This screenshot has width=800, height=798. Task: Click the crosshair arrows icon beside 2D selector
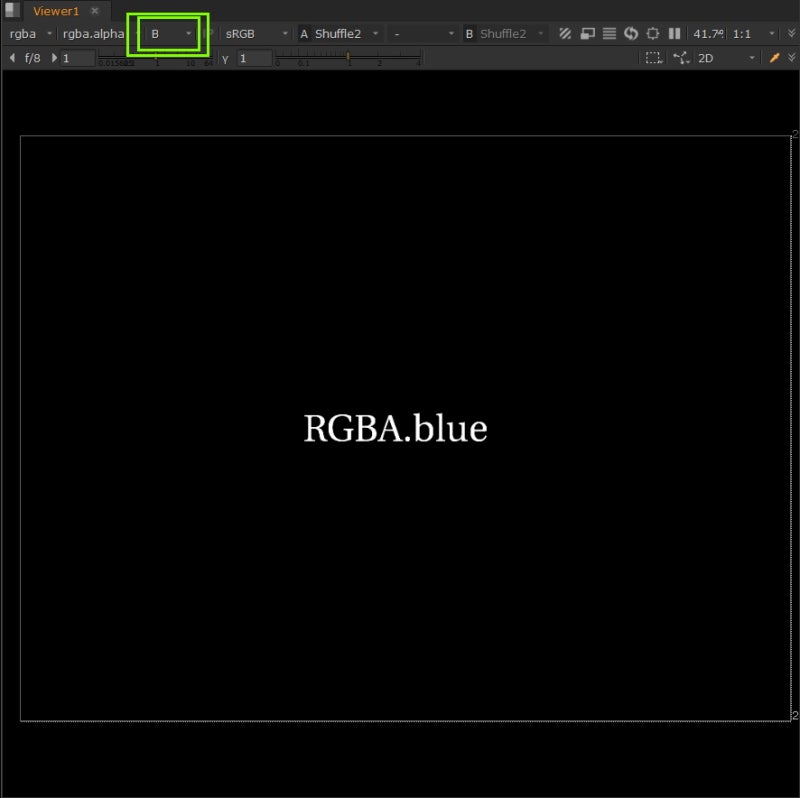tap(681, 57)
